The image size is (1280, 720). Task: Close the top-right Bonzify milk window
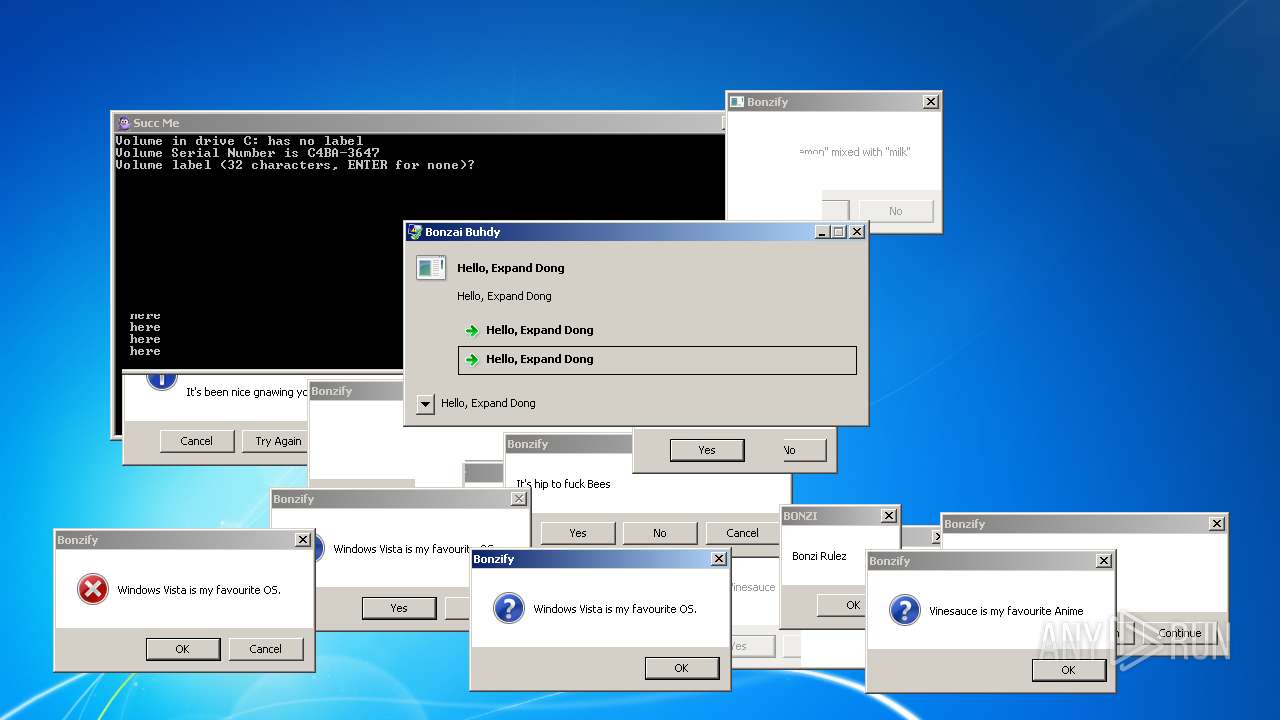click(930, 102)
